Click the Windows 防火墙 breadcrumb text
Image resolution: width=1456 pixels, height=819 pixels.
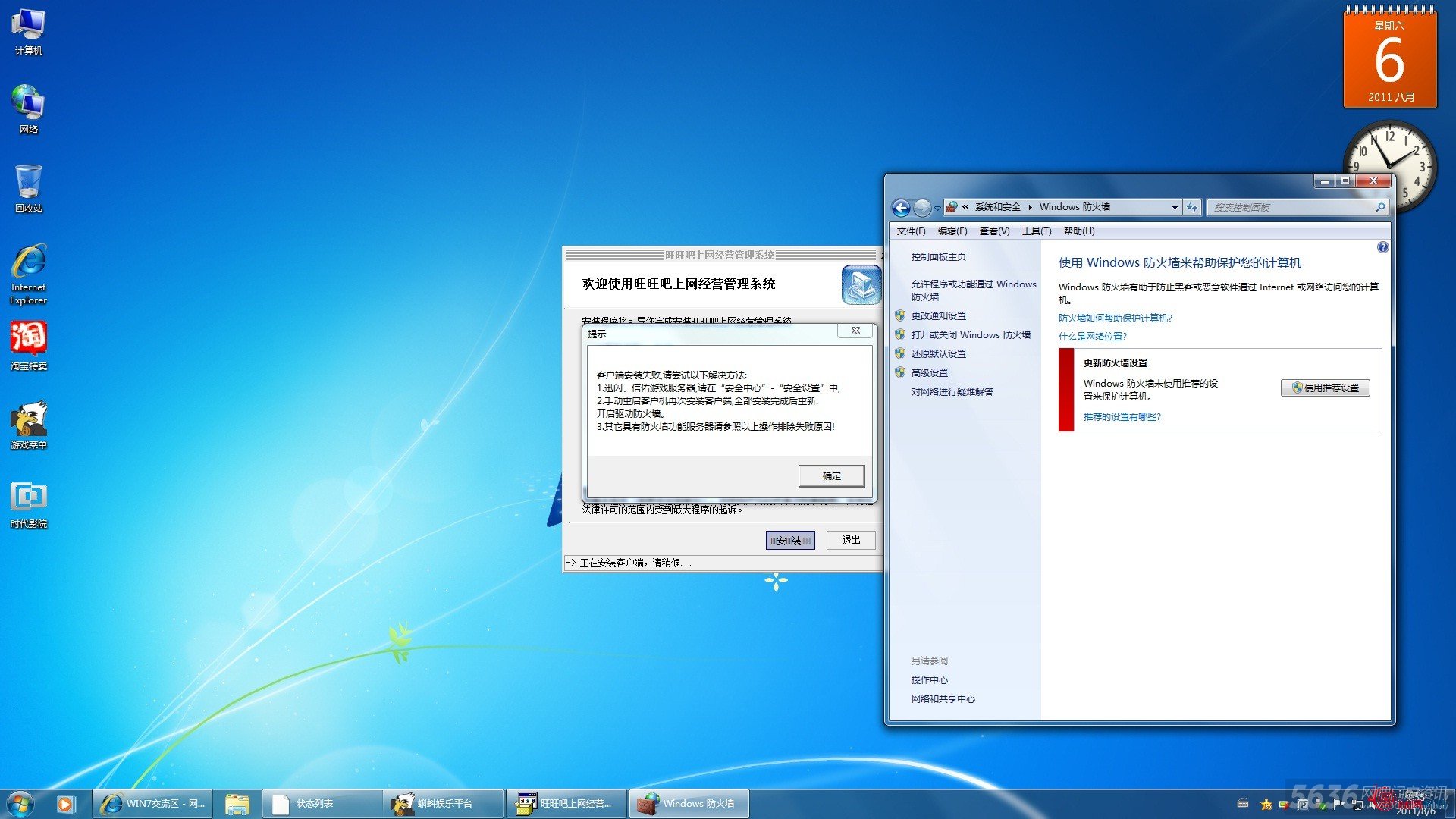tap(1075, 207)
